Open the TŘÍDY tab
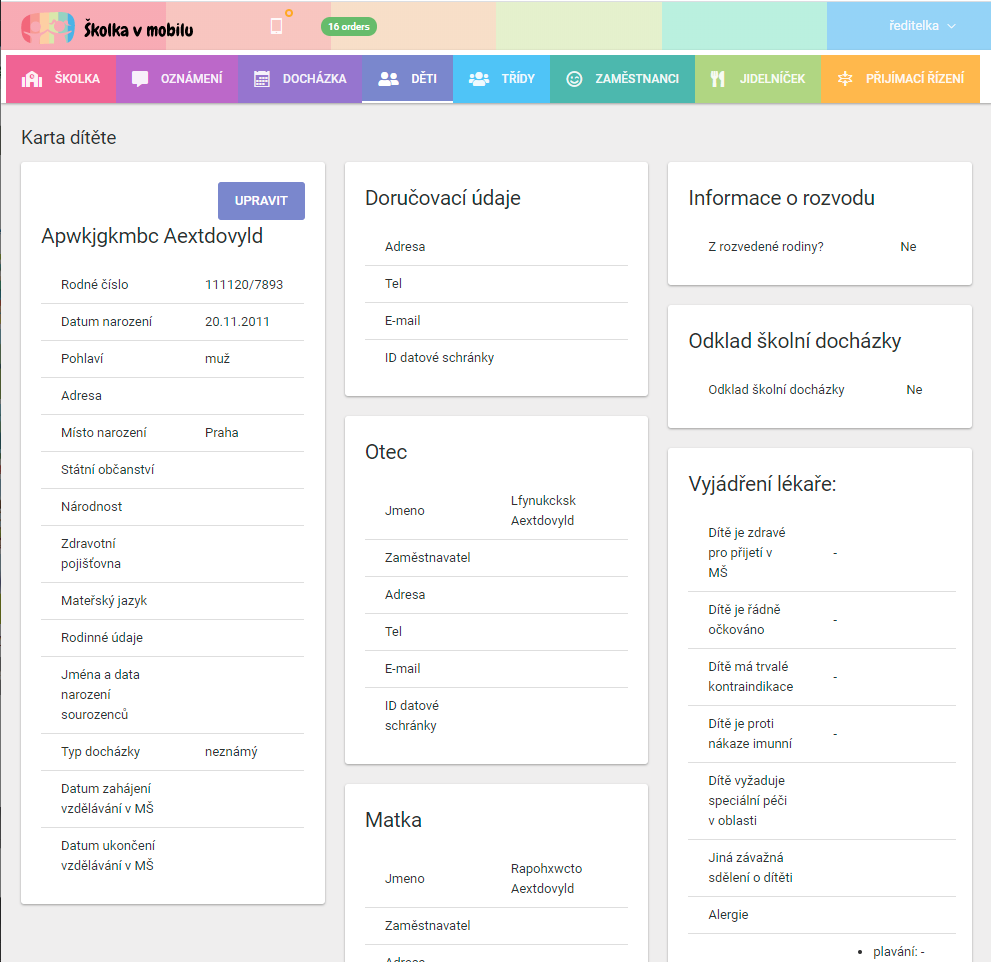This screenshot has width=991, height=962. (x=502, y=79)
